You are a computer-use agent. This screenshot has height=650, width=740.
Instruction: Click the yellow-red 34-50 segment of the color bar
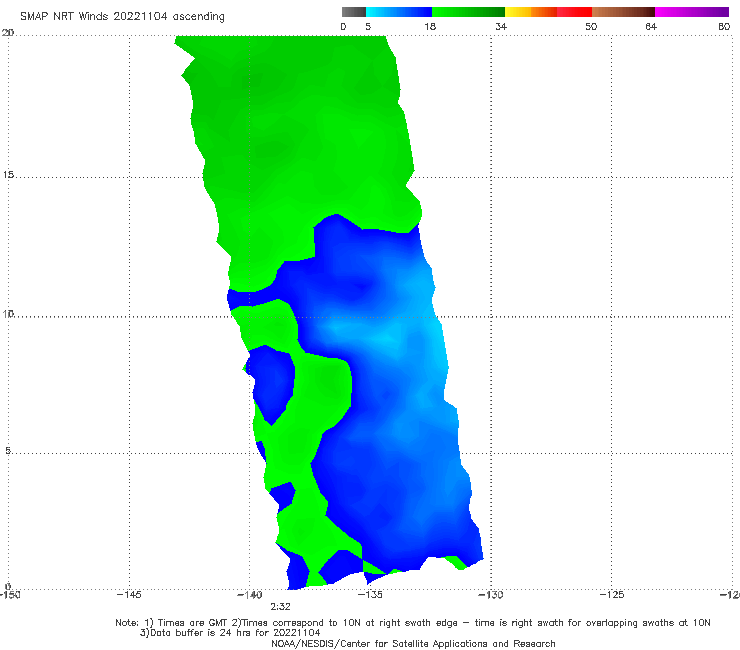pos(548,12)
